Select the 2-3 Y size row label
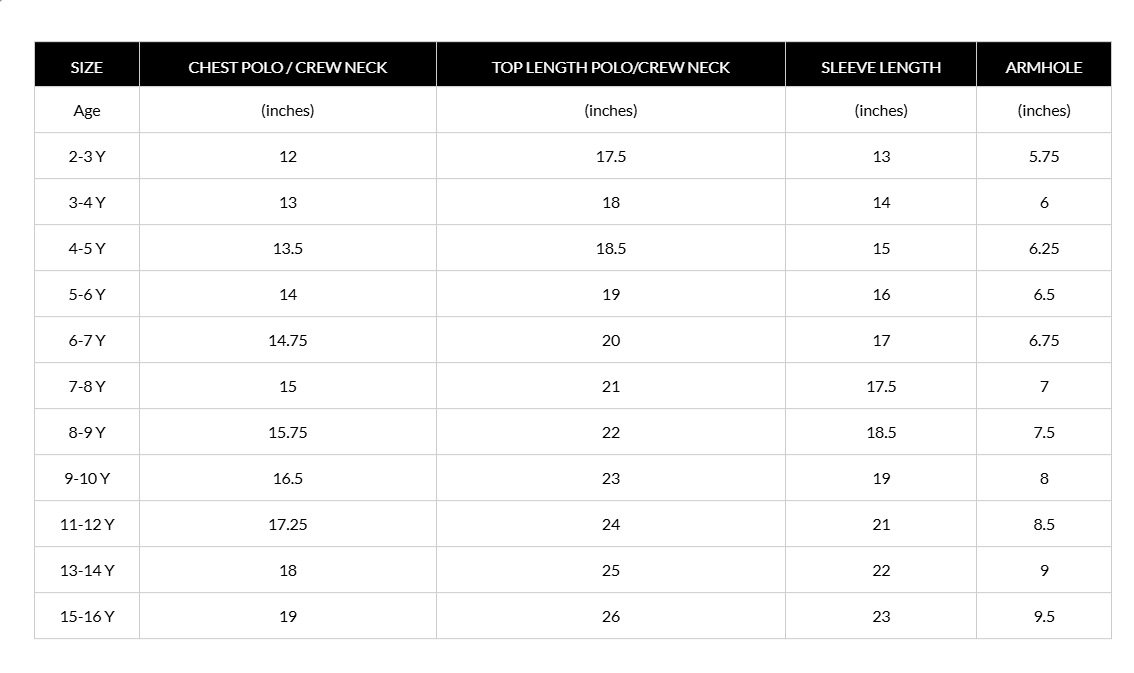This screenshot has height=673, width=1134. pyautogui.click(x=87, y=156)
